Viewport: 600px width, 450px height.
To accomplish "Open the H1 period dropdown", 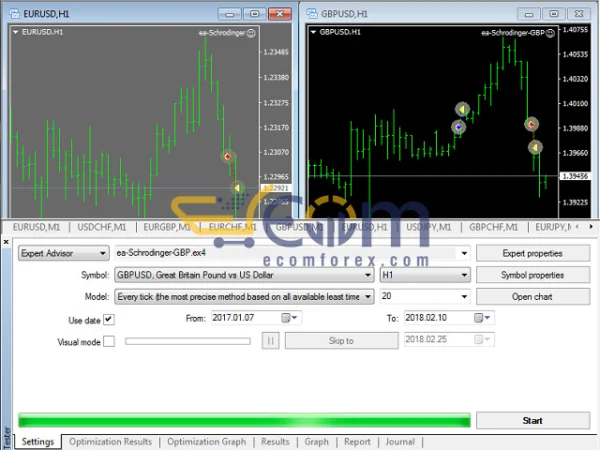I will (x=425, y=275).
